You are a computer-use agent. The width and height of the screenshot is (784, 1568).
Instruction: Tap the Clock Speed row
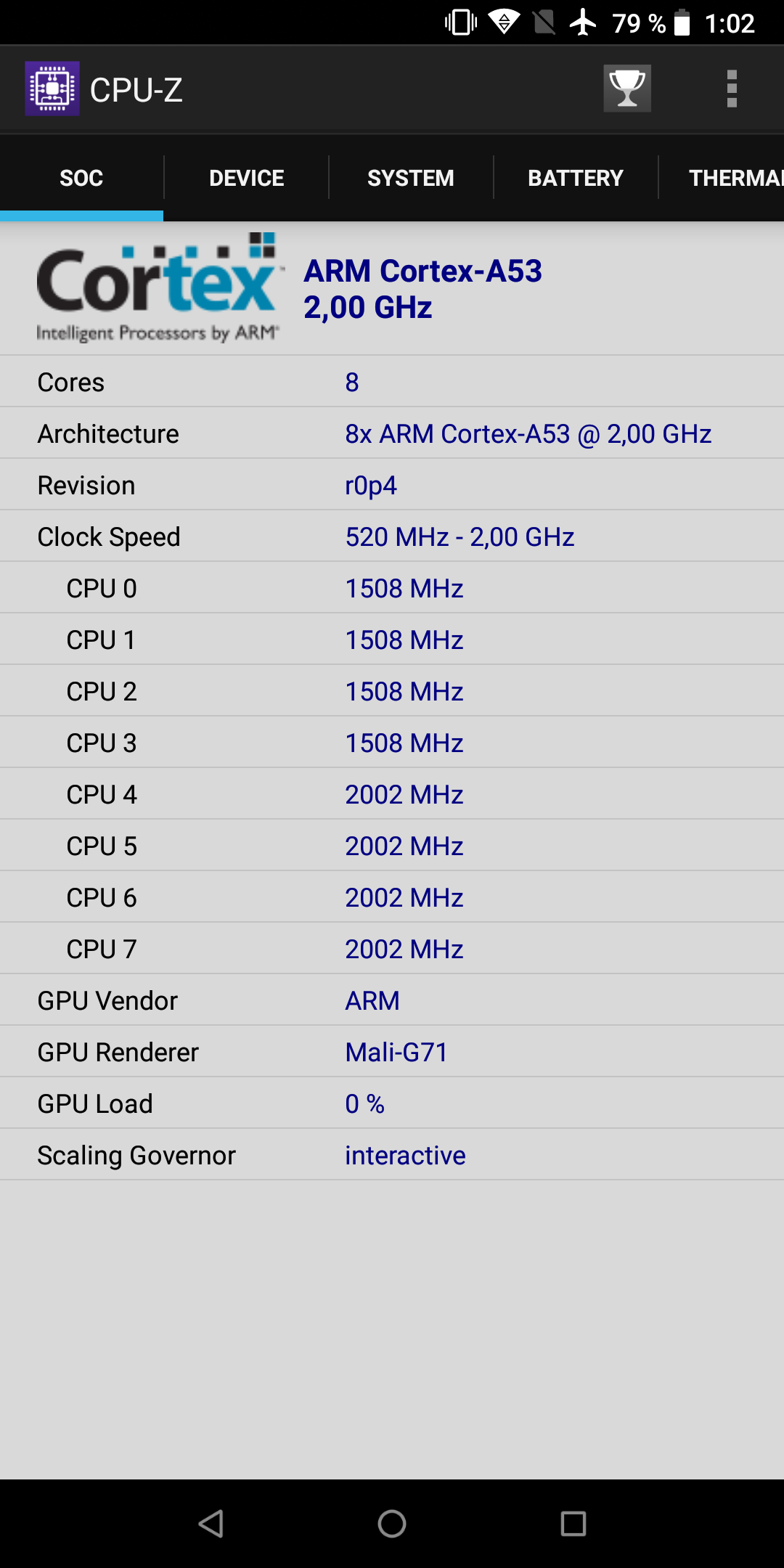click(x=392, y=536)
